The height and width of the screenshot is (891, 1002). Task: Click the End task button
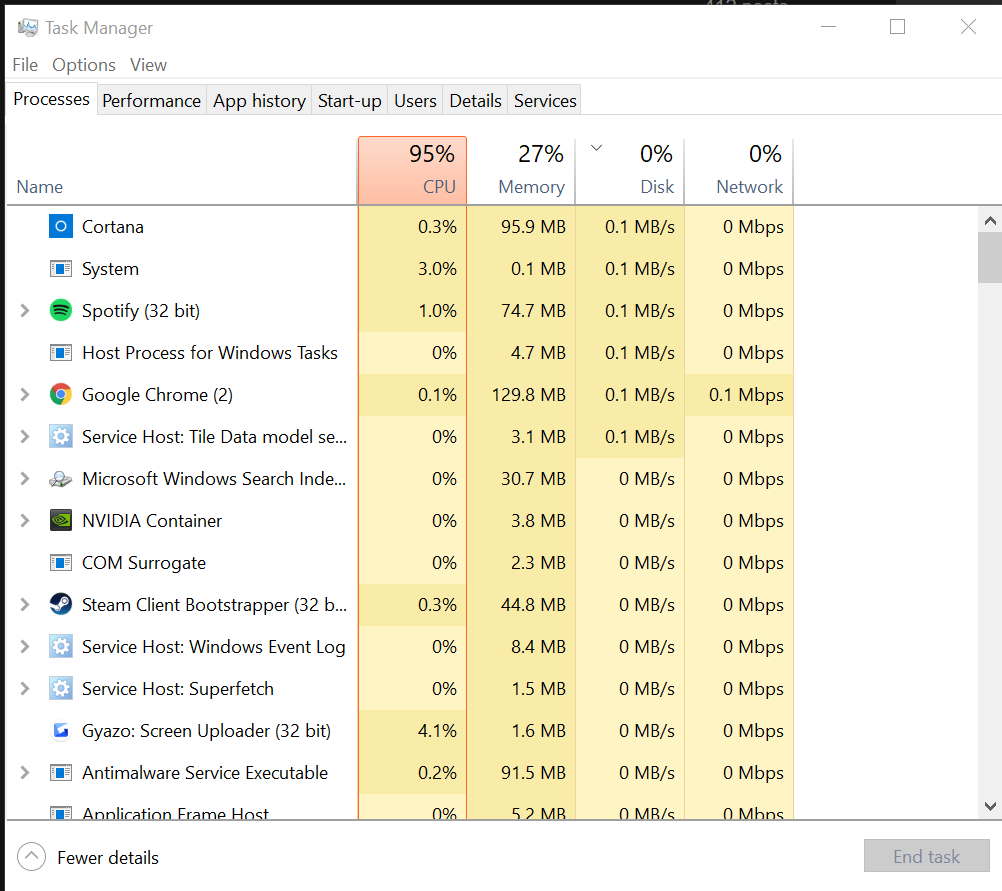pyautogui.click(x=927, y=856)
